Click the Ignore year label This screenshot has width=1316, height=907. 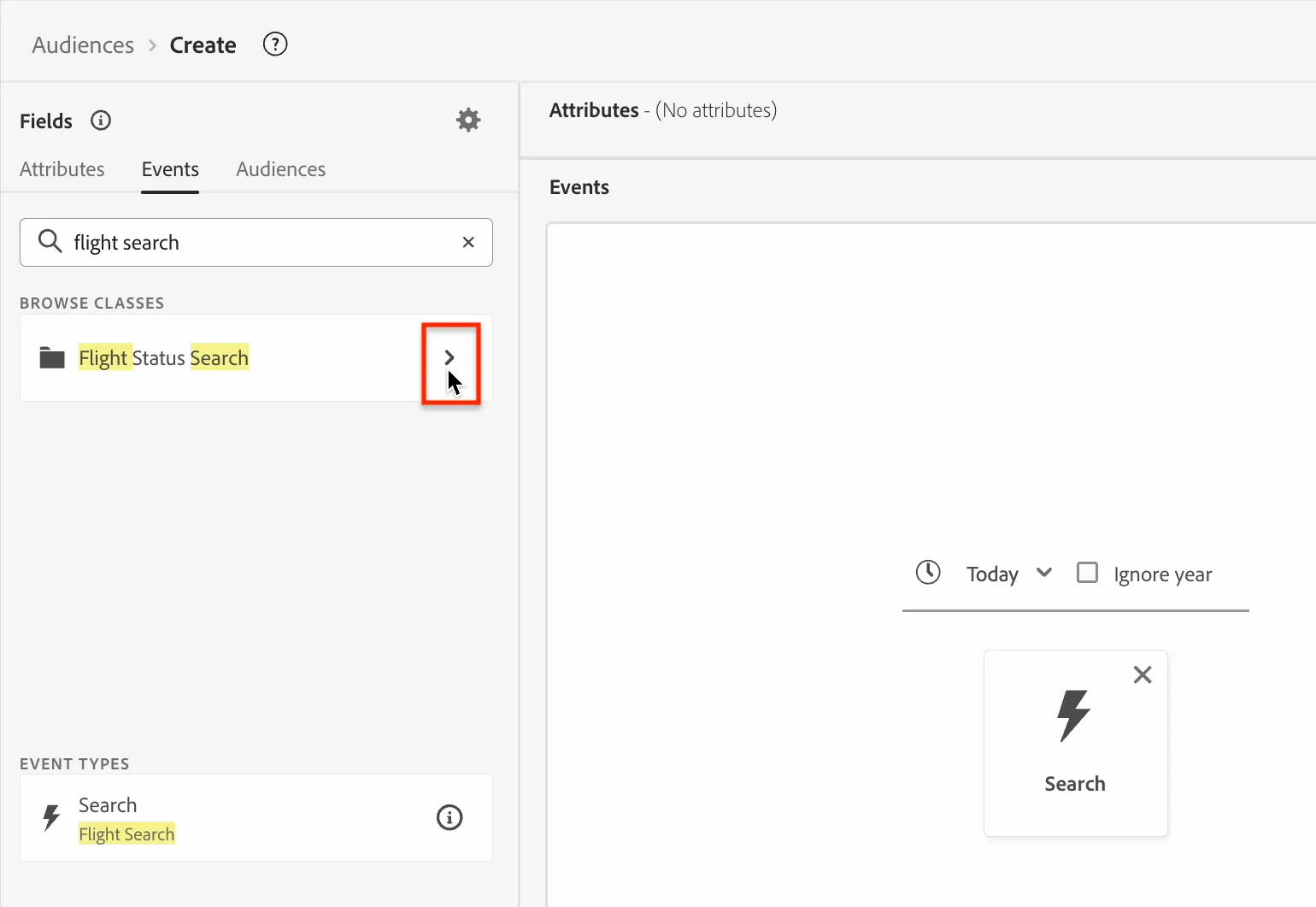[1163, 574]
